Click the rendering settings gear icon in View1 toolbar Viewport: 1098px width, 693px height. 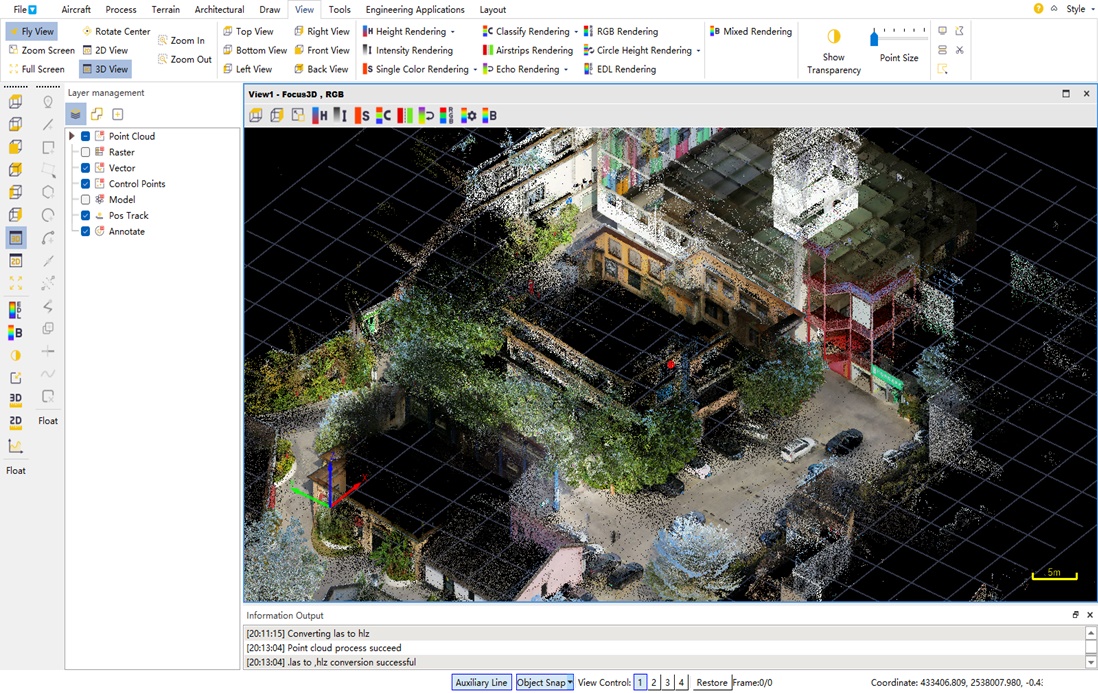click(468, 116)
